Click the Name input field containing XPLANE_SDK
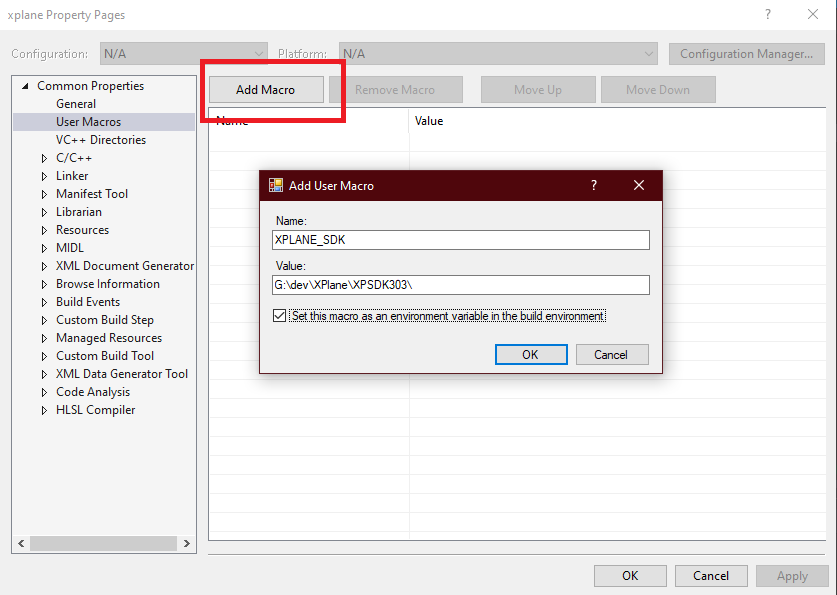Viewport: 837px width, 595px height. pos(461,240)
